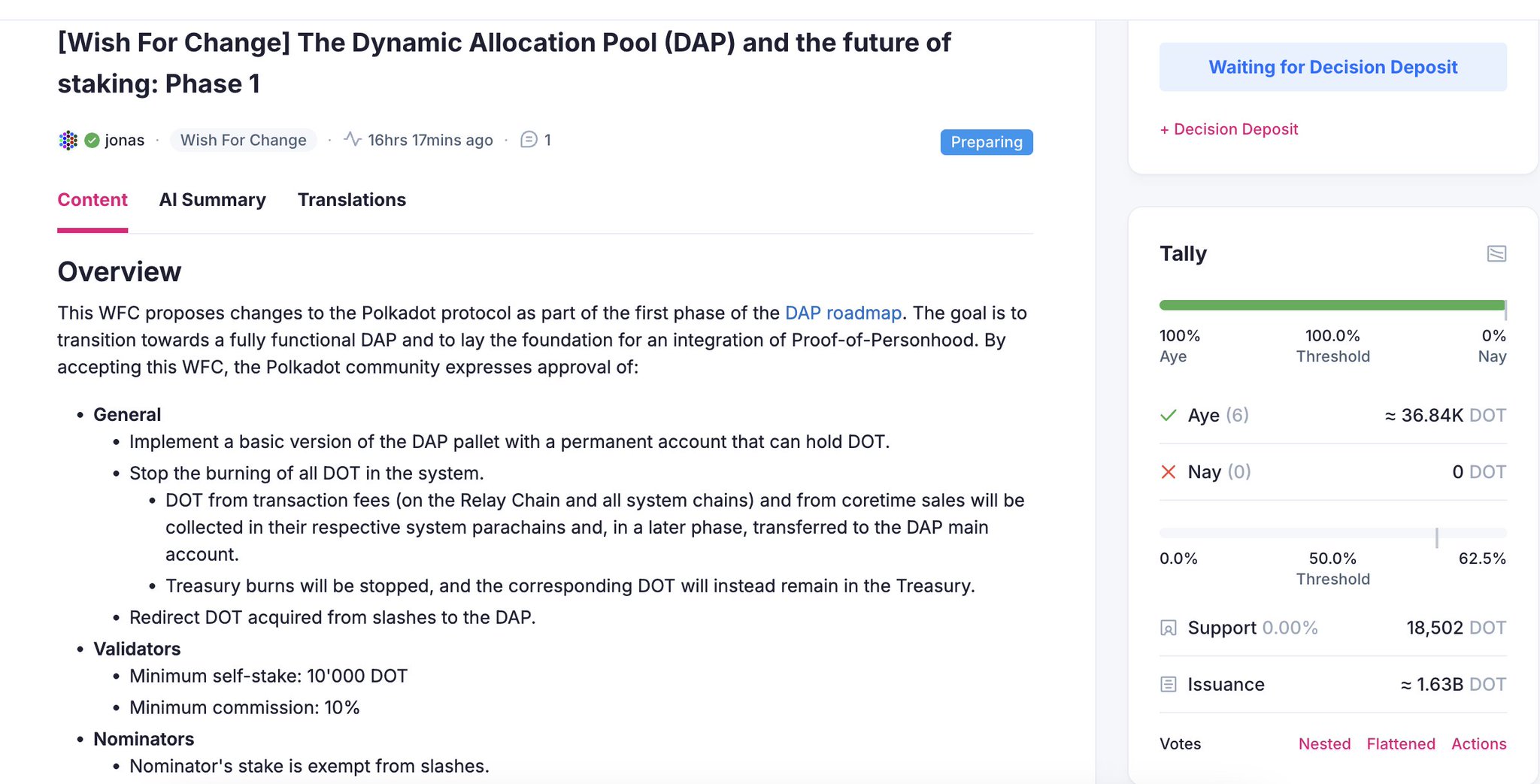Open the Tally panel detail icon

1496,253
